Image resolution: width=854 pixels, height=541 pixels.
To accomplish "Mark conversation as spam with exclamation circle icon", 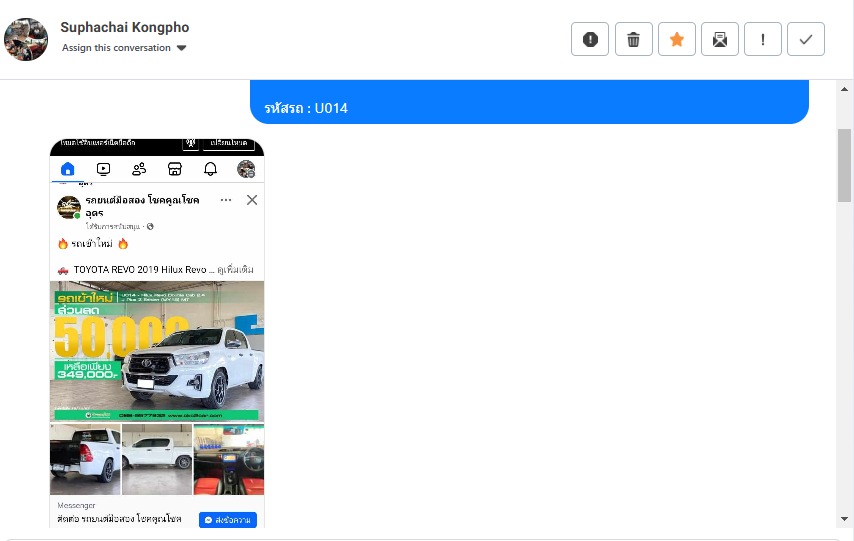I will [590, 39].
